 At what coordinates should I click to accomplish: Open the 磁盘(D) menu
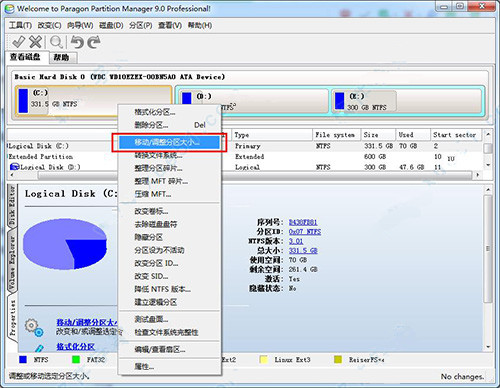(111, 25)
